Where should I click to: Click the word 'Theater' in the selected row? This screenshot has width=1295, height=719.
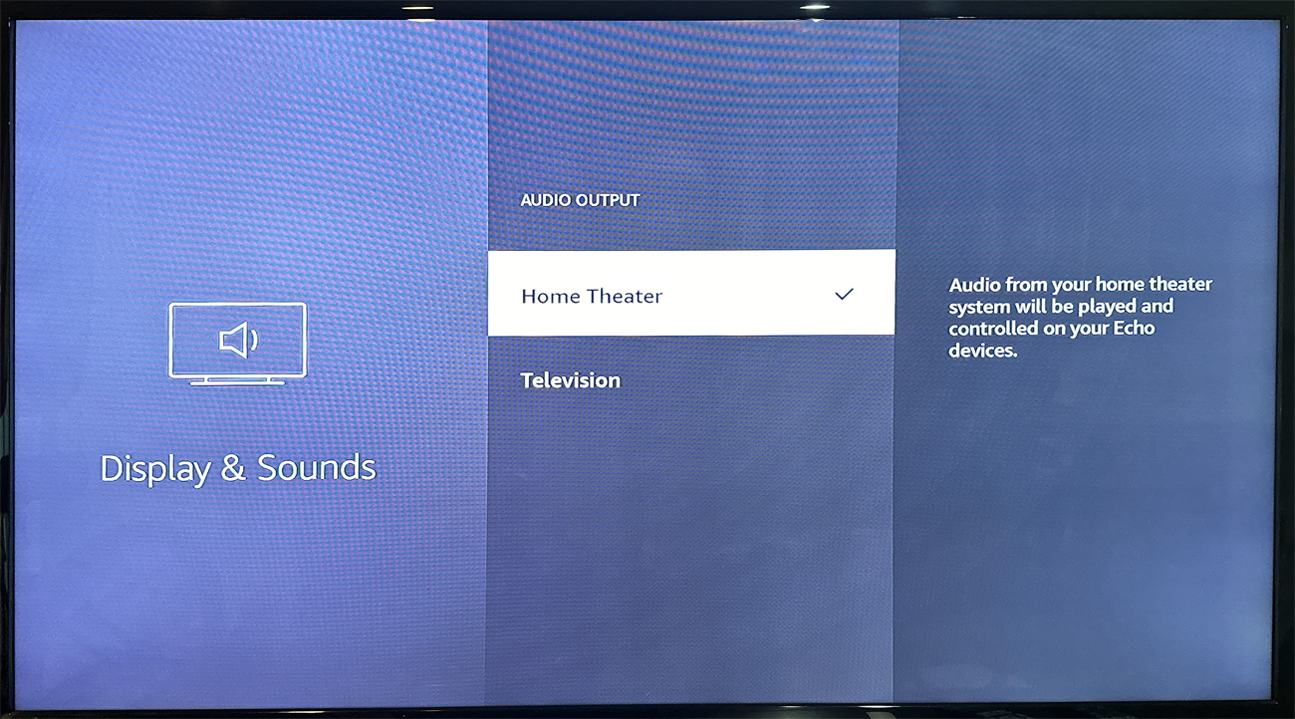[x=624, y=296]
